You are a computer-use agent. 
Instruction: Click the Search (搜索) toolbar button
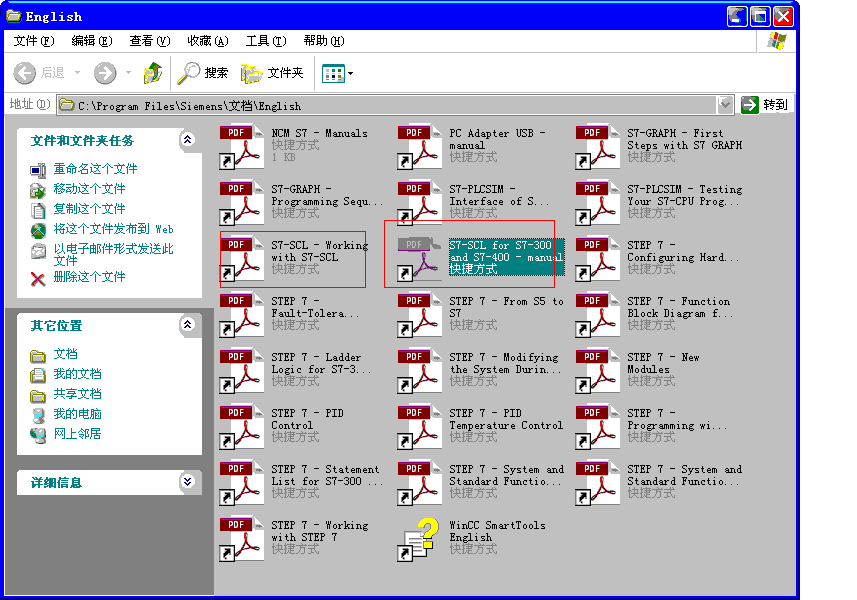click(203, 73)
